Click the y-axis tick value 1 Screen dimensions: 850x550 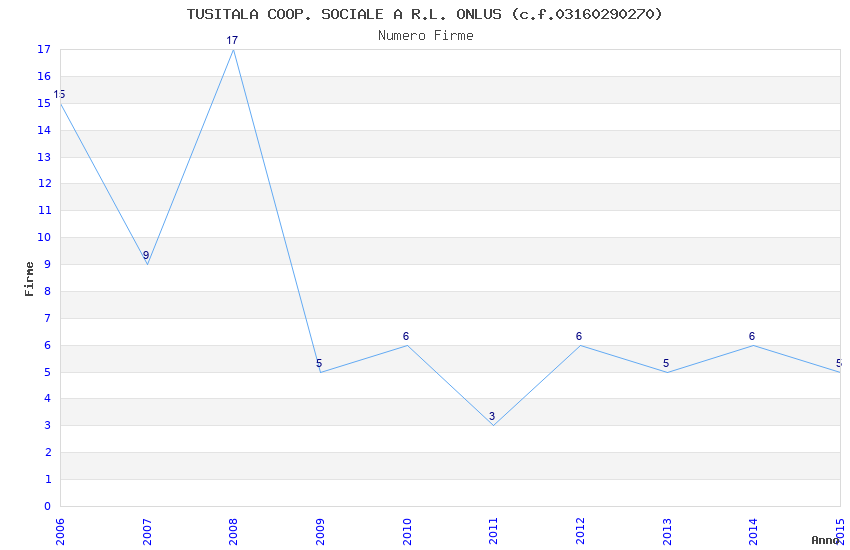[48, 479]
